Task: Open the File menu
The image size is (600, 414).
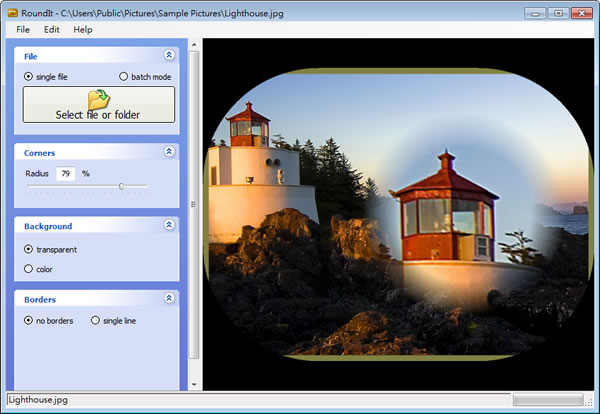Action: (x=23, y=30)
